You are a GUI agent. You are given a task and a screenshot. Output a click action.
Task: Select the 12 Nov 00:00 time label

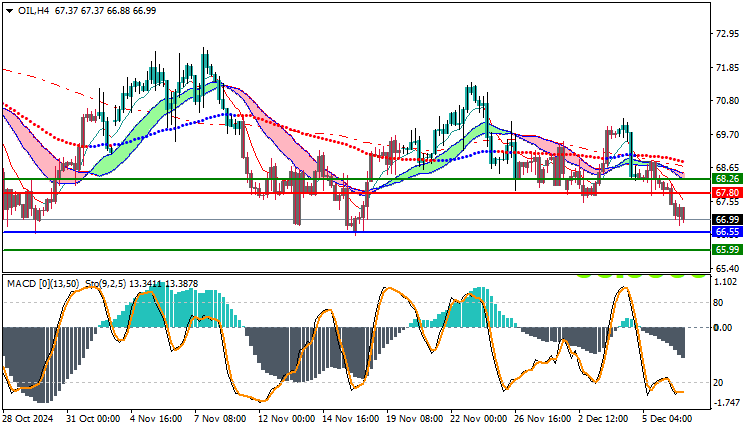pos(287,419)
